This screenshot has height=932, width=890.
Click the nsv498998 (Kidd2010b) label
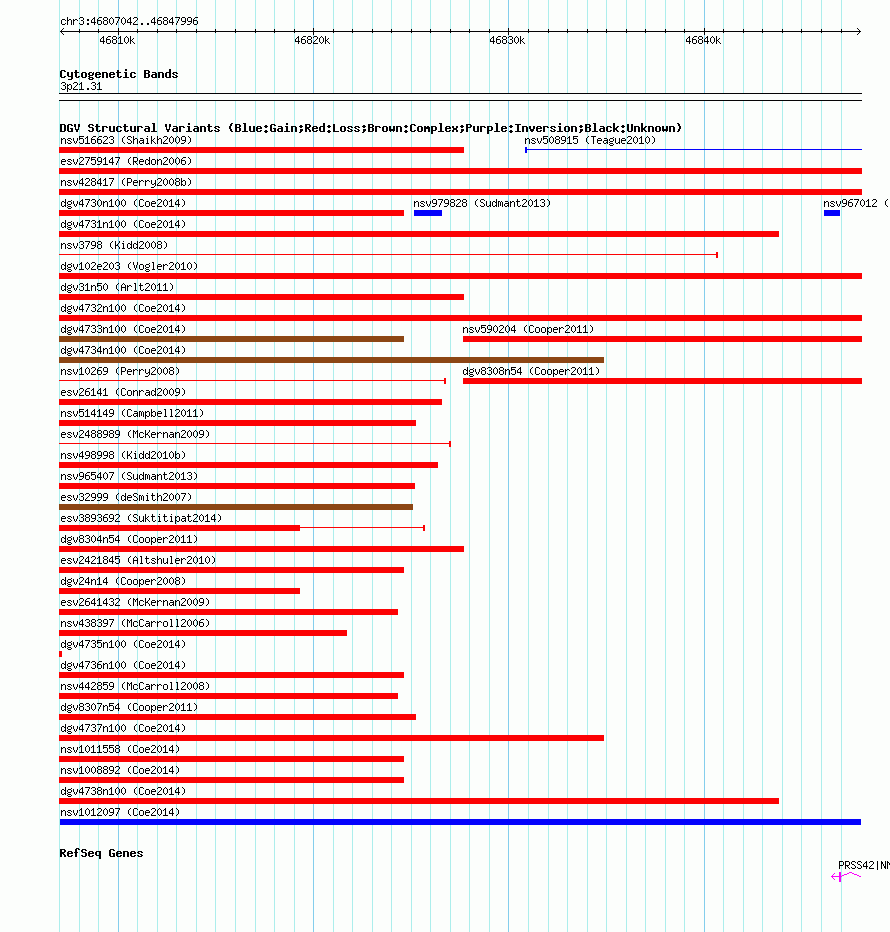[123, 455]
